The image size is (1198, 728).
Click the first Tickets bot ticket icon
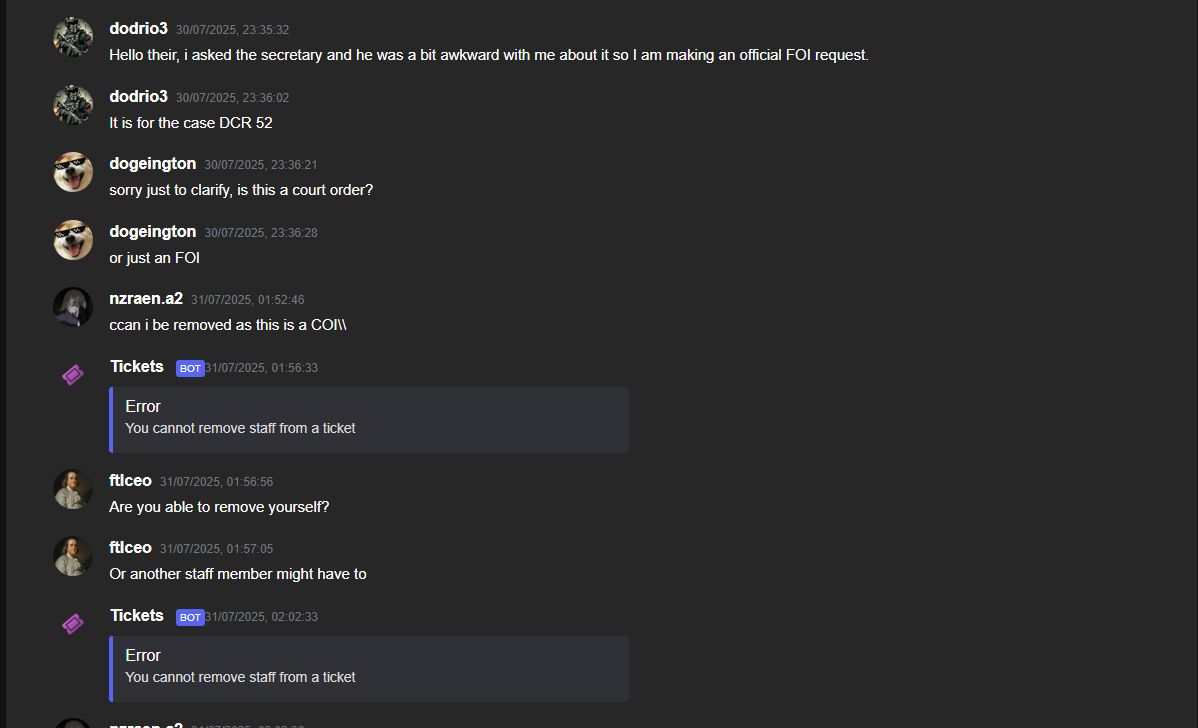73,375
